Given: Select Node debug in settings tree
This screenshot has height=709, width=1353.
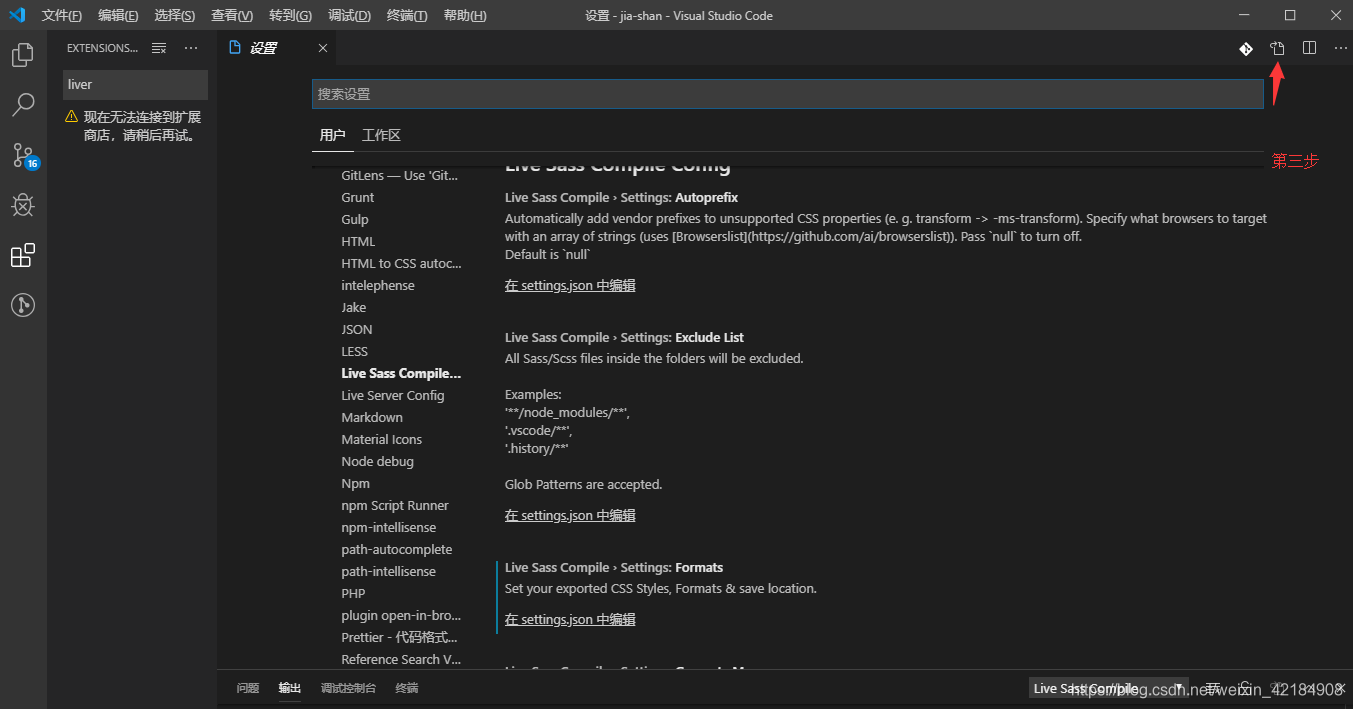Looking at the screenshot, I should tap(378, 461).
